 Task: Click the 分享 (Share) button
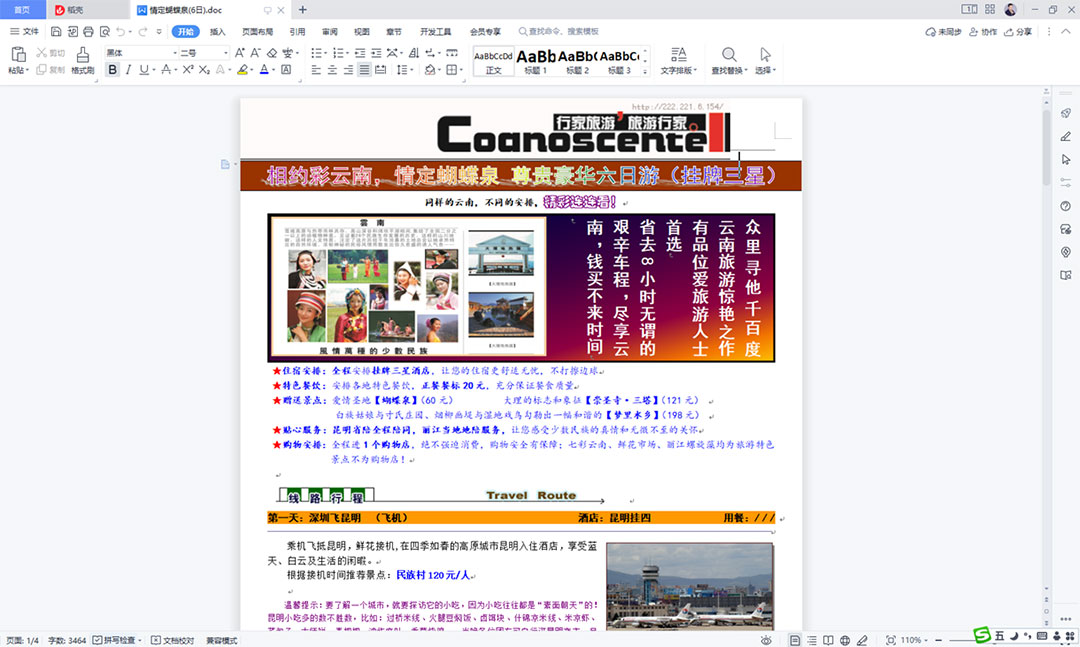[x=1019, y=32]
